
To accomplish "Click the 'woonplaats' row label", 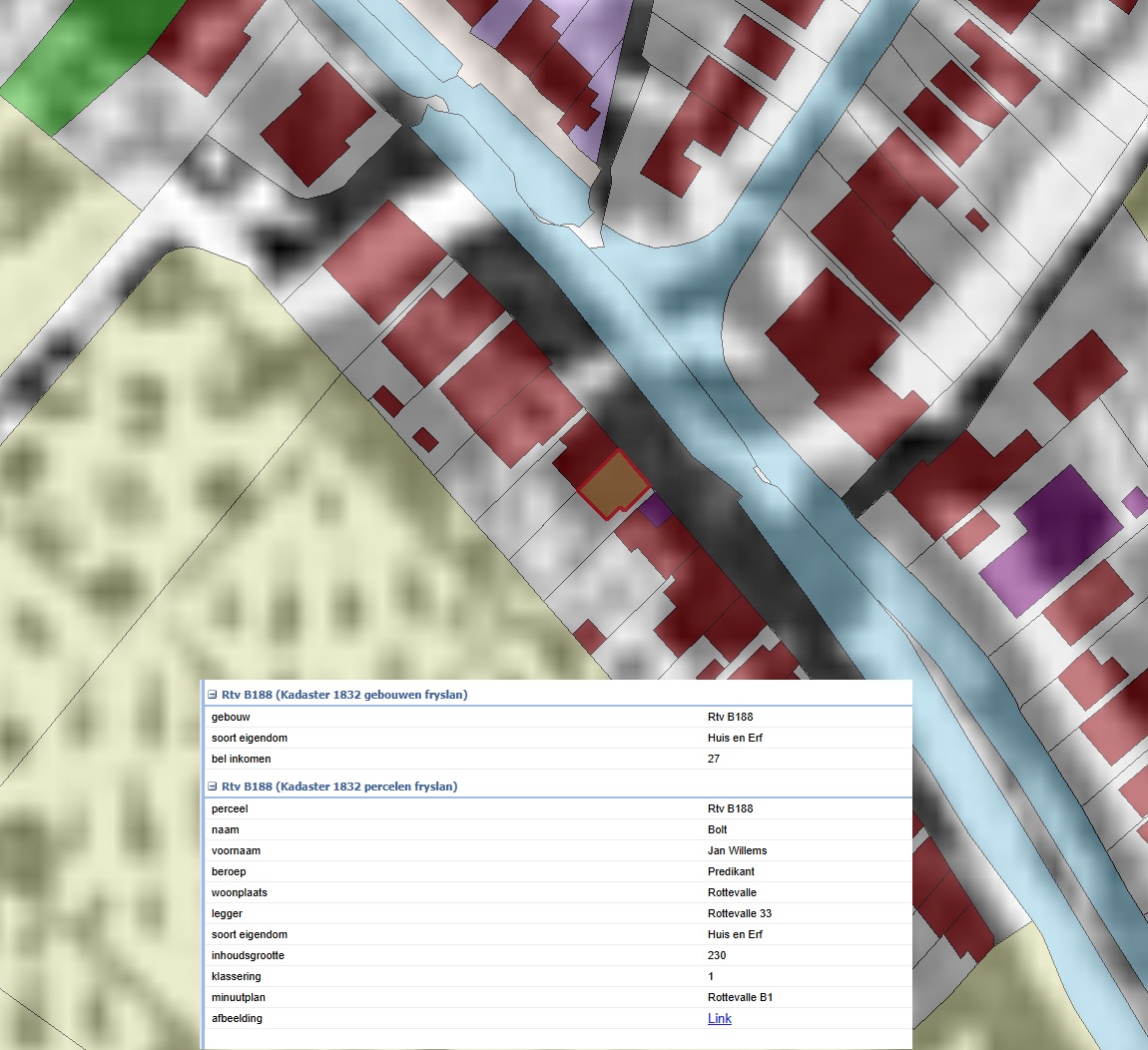I will tap(240, 892).
